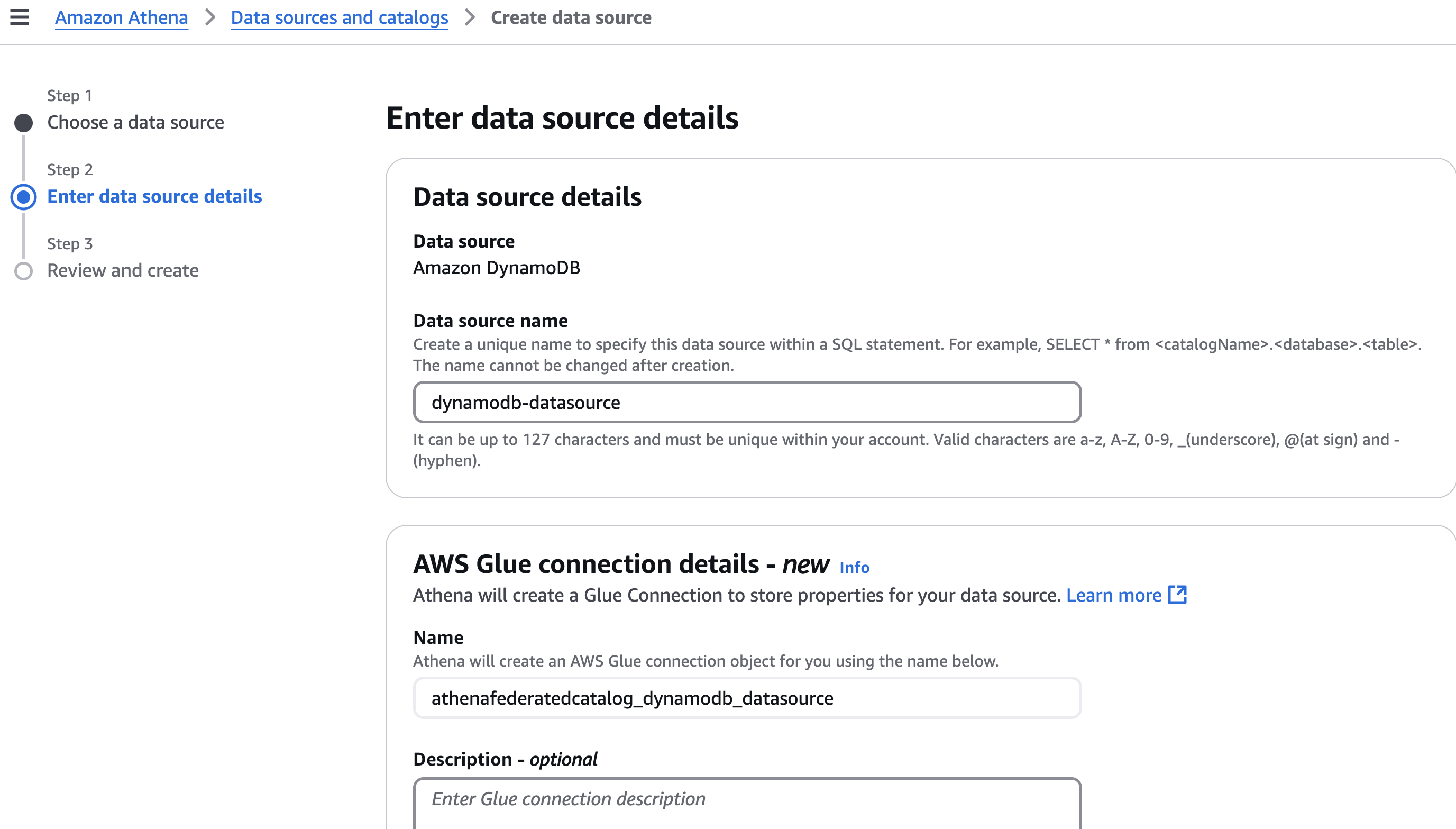This screenshot has height=829, width=1456.
Task: Open Data sources and catalogs breadcrumb
Action: tap(339, 17)
